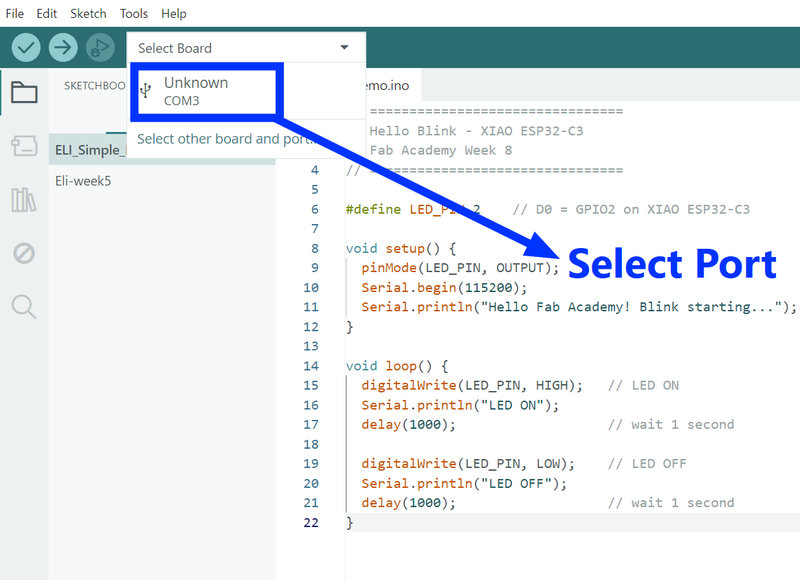
Task: Click the "Hello Fab Academy" println line
Action: click(x=579, y=307)
